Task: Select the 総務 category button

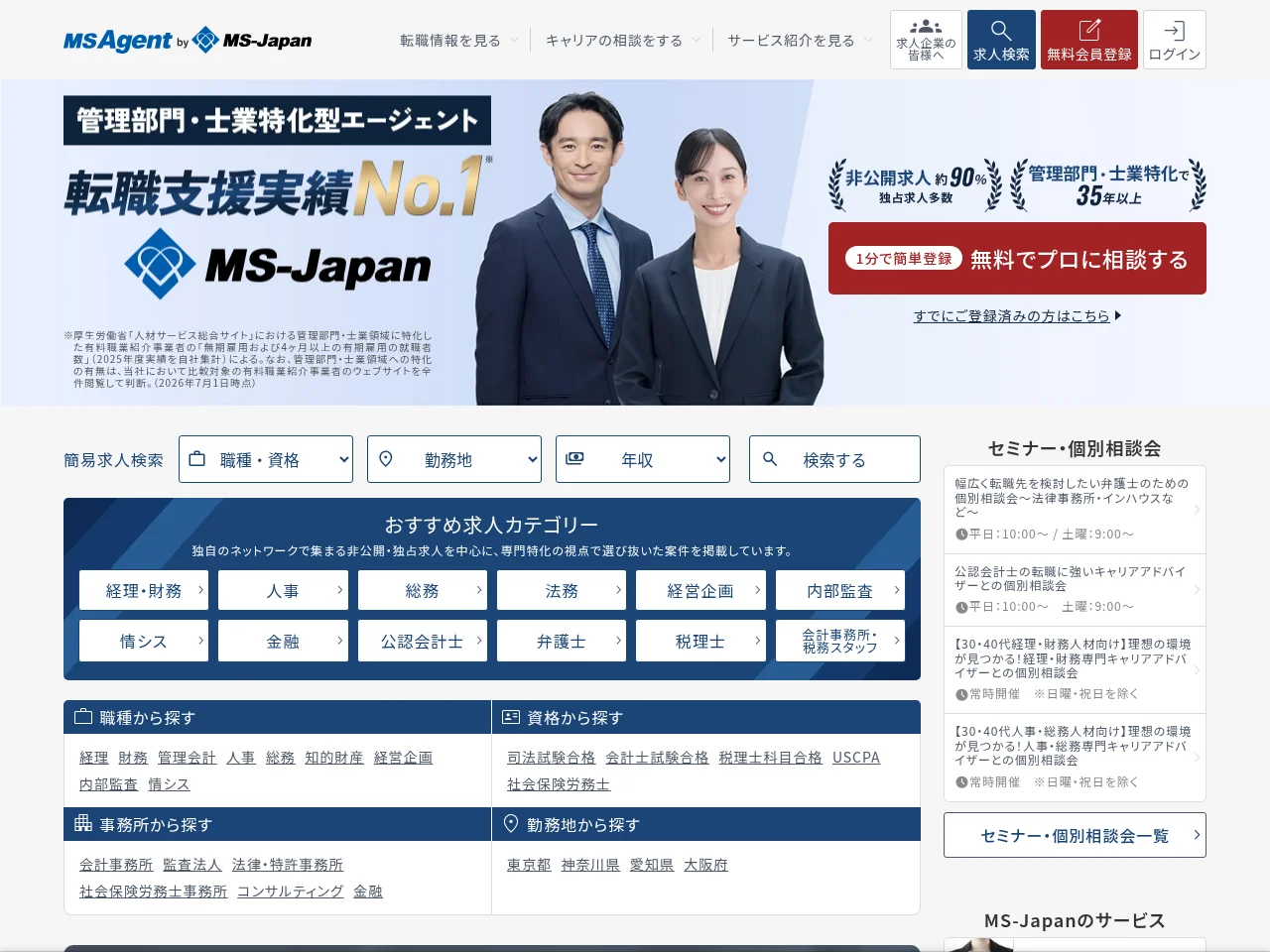Action: 423,590
